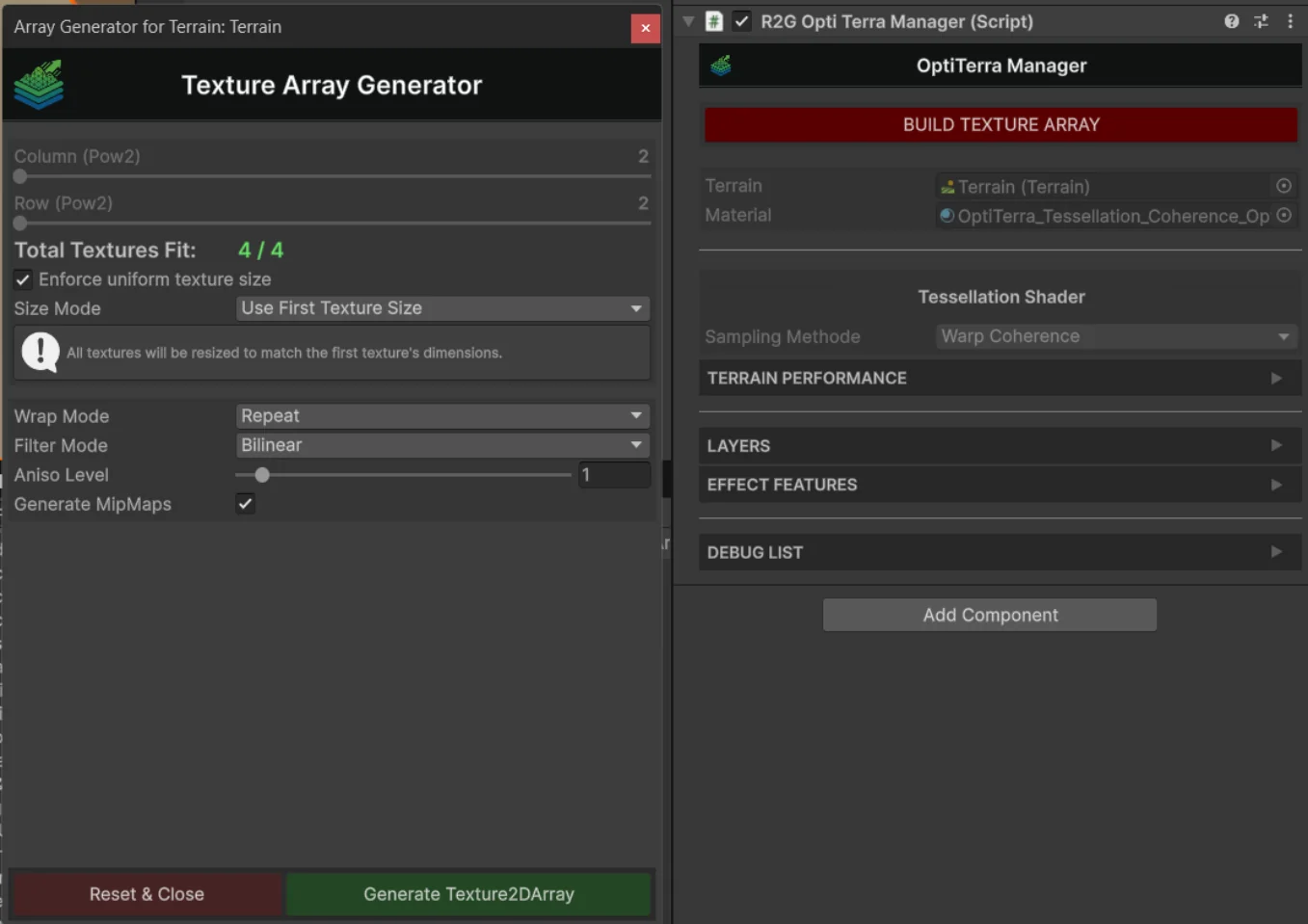Click the Add Component button
This screenshot has height=924, width=1308.
pyautogui.click(x=990, y=615)
